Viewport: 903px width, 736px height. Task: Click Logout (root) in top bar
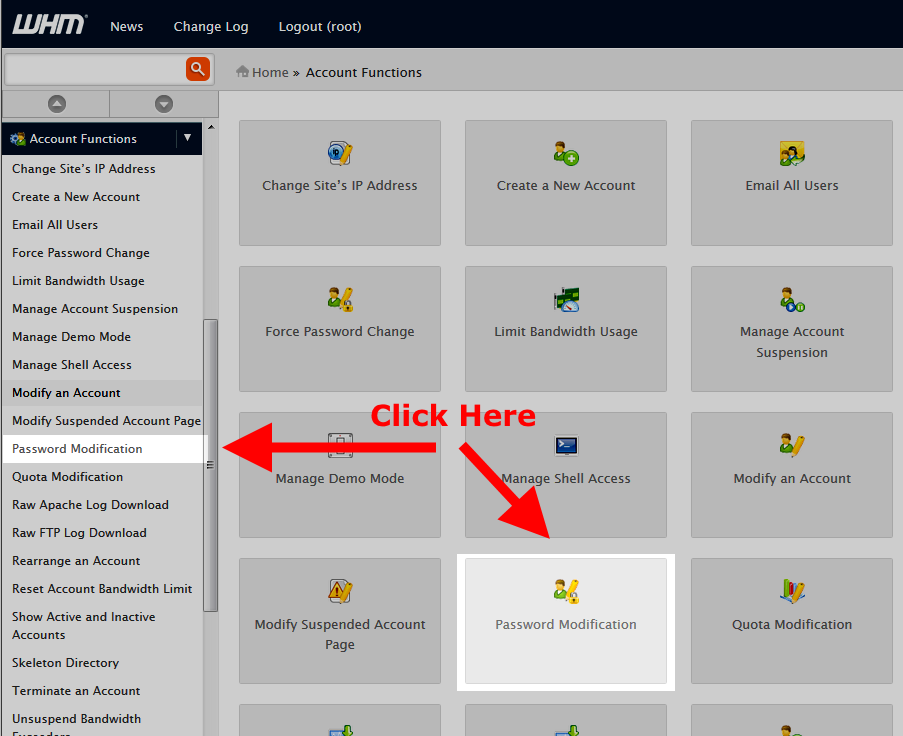coord(320,26)
